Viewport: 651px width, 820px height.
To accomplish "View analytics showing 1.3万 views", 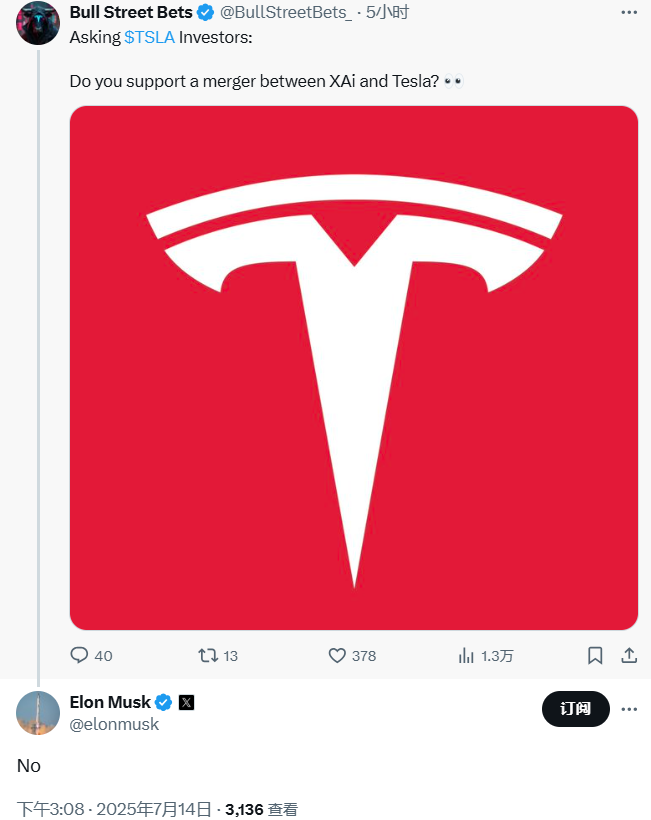I will click(x=485, y=655).
